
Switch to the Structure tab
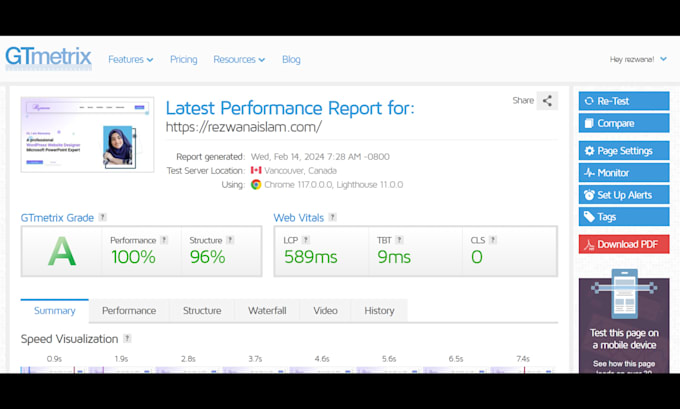pyautogui.click(x=202, y=311)
